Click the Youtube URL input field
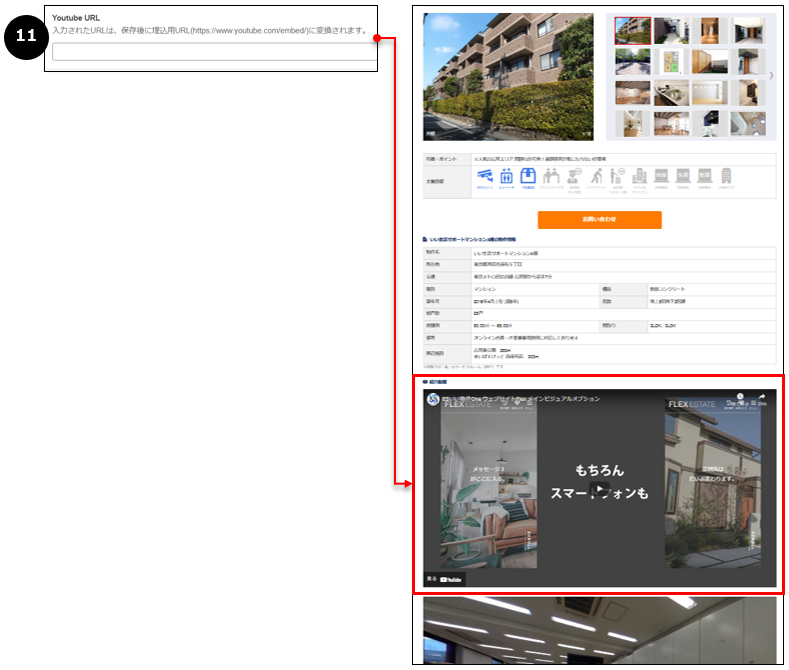This screenshot has width=789, height=670. click(x=214, y=53)
